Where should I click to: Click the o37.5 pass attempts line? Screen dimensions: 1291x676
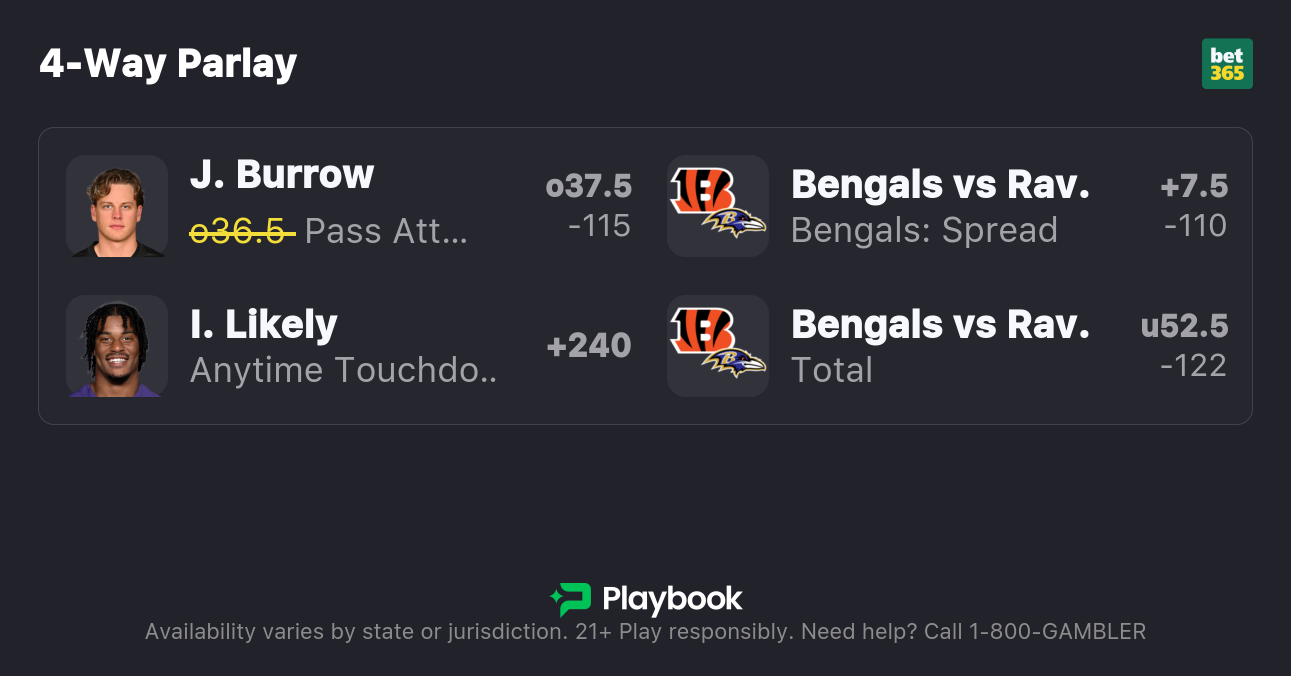click(x=589, y=186)
